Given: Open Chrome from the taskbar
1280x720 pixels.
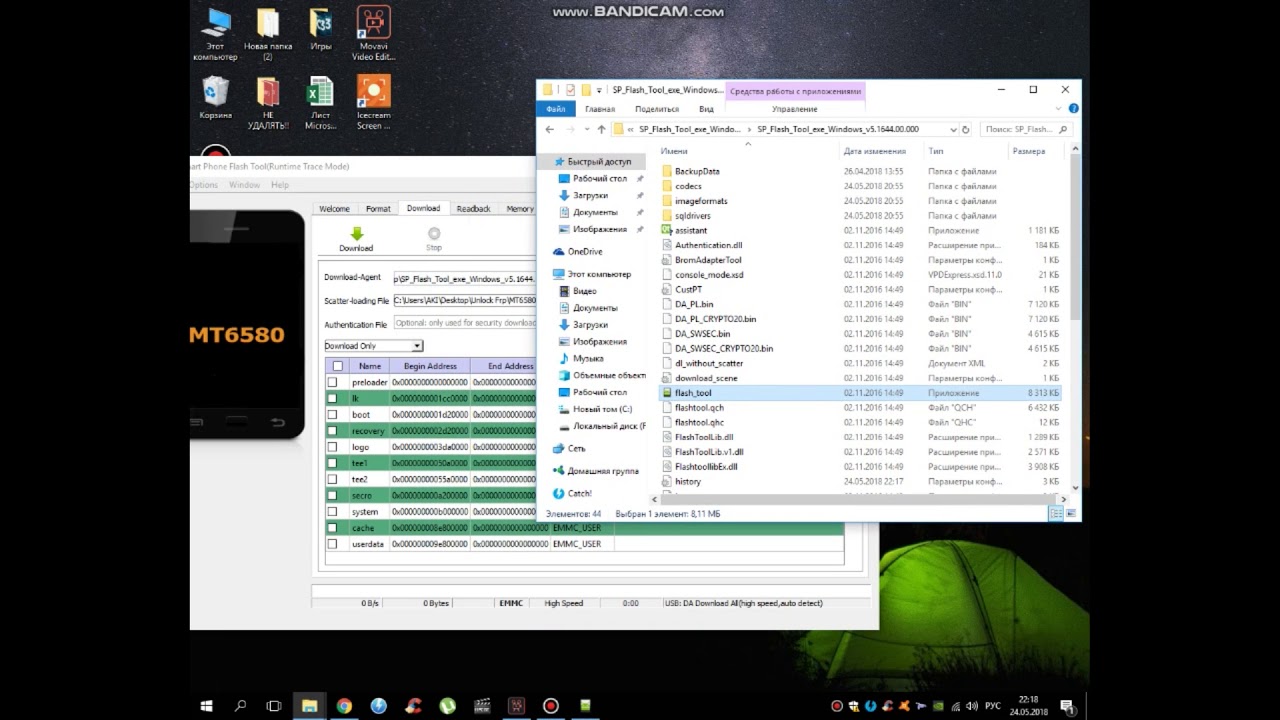Looking at the screenshot, I should click(x=344, y=706).
